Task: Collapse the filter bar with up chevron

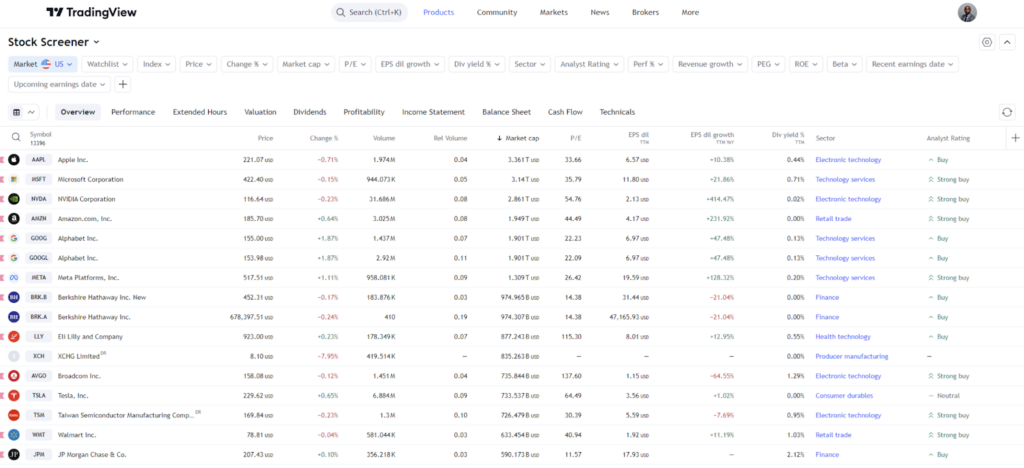Action: (x=1008, y=42)
